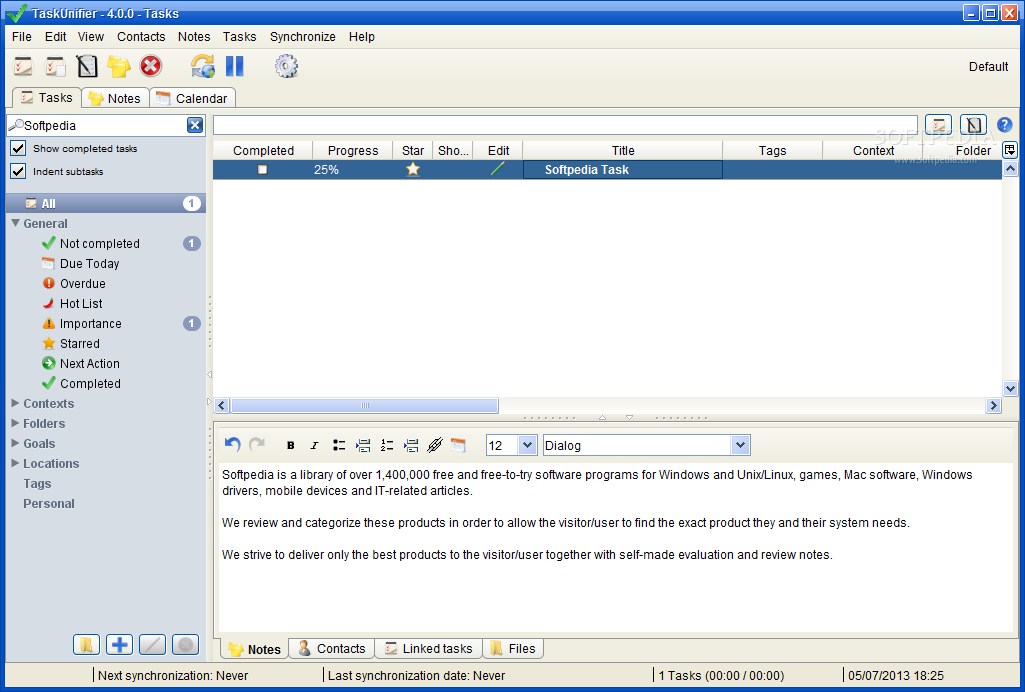Expand the Contexts tree group
1025x692 pixels.
15,403
